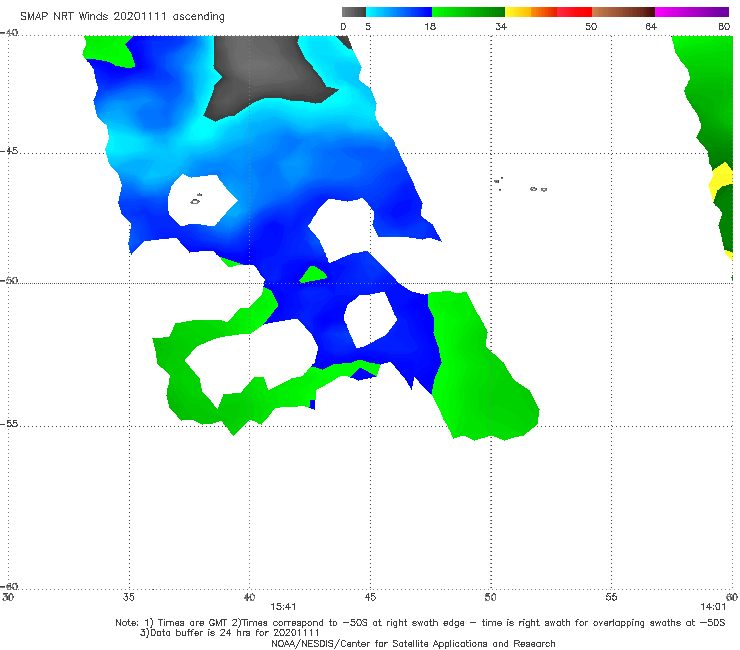This screenshot has height=650, width=740.
Task: Click the longitude label '60' on the bottom axis
Action: pos(732,597)
